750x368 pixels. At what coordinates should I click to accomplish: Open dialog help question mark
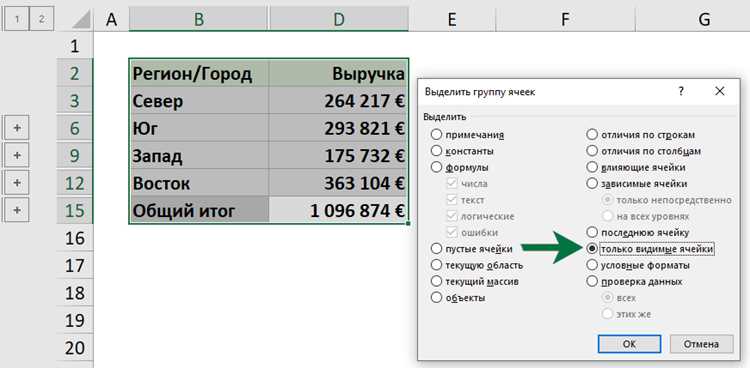coord(681,91)
